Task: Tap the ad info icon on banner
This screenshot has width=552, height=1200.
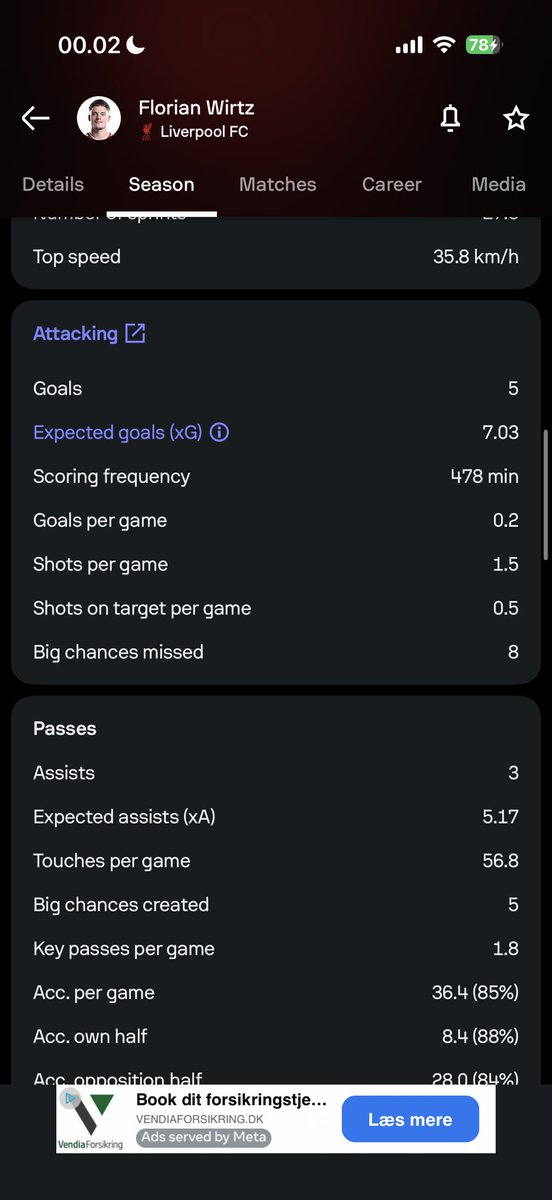Action: point(70,1098)
